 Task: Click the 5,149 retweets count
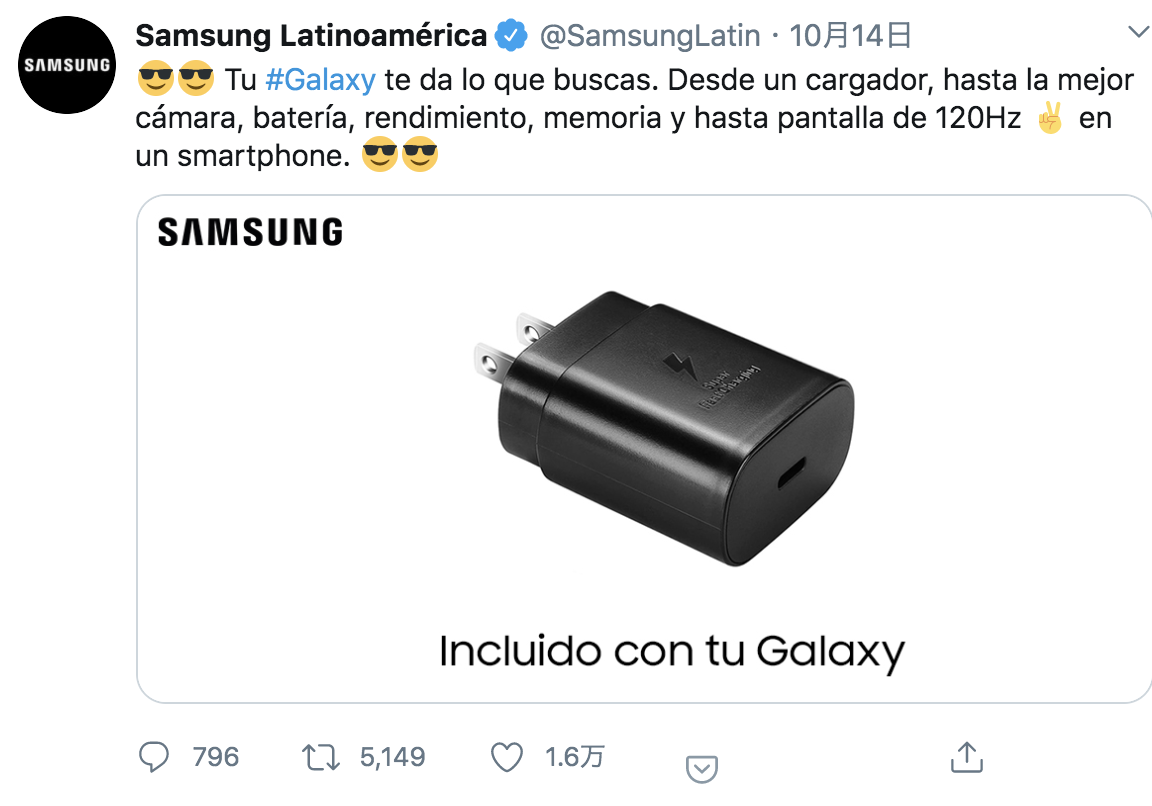(x=392, y=757)
